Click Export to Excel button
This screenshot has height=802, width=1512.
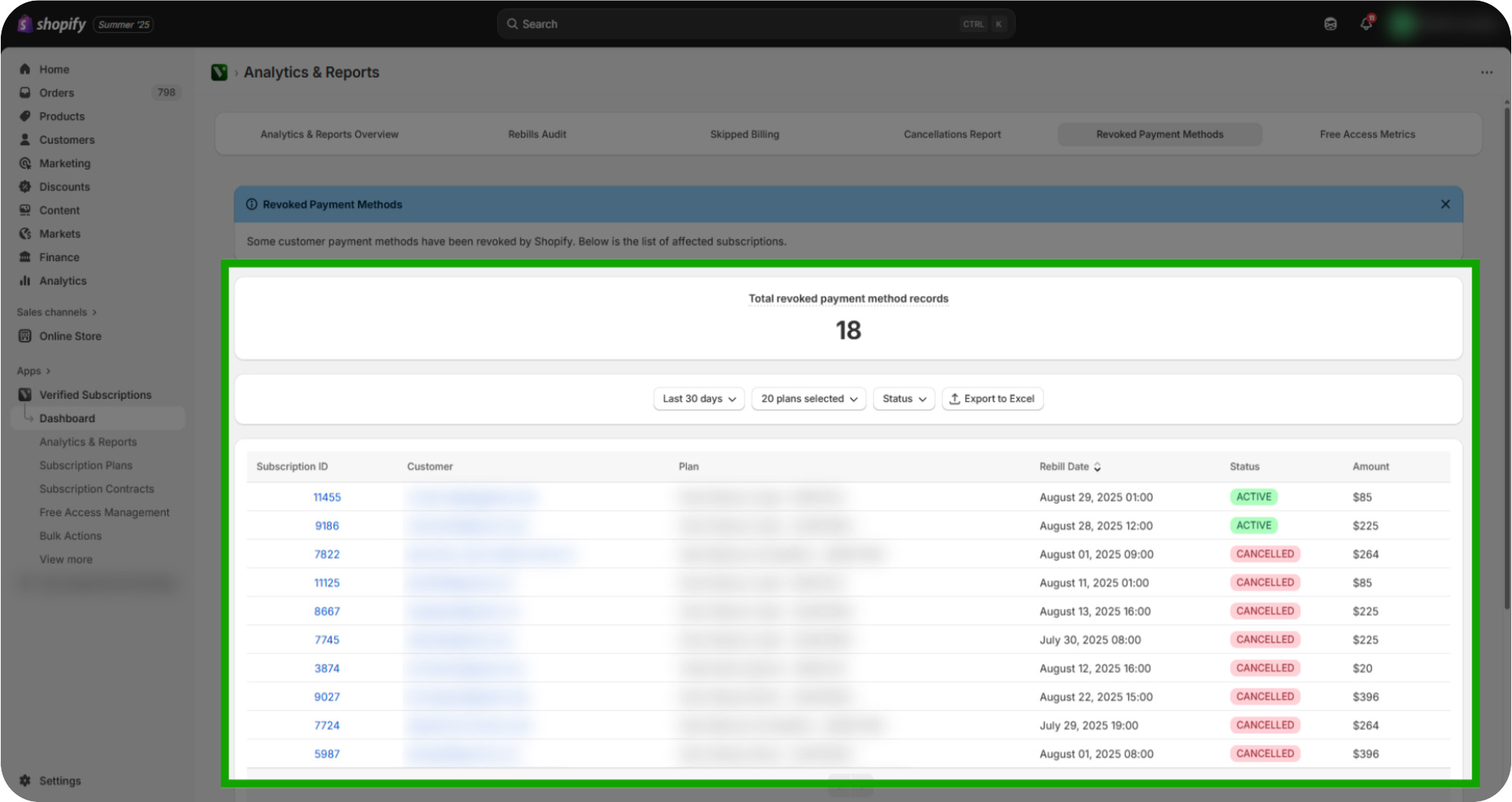(x=992, y=399)
